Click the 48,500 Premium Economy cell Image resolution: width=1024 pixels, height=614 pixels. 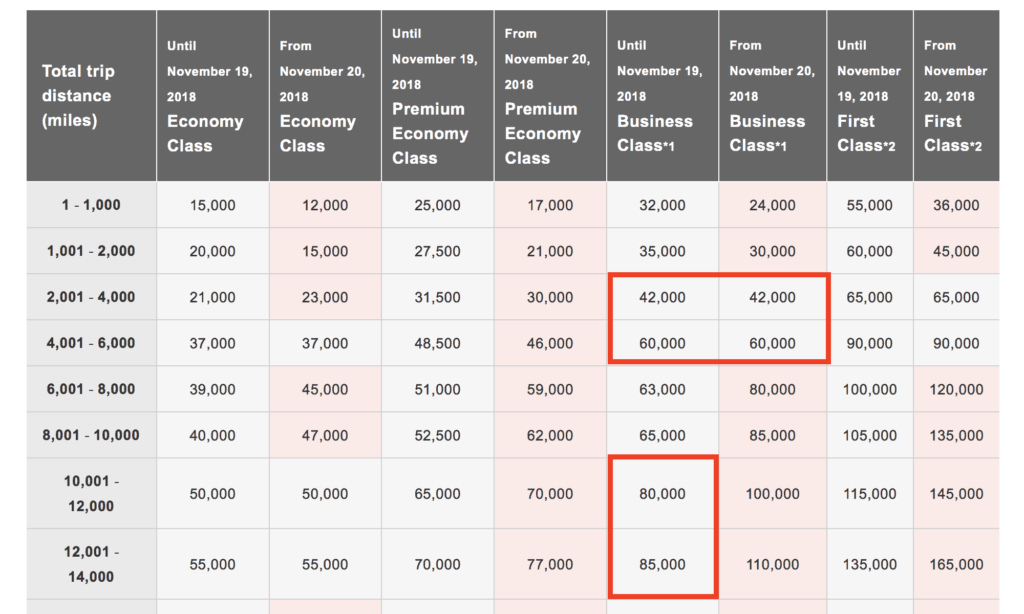[437, 343]
